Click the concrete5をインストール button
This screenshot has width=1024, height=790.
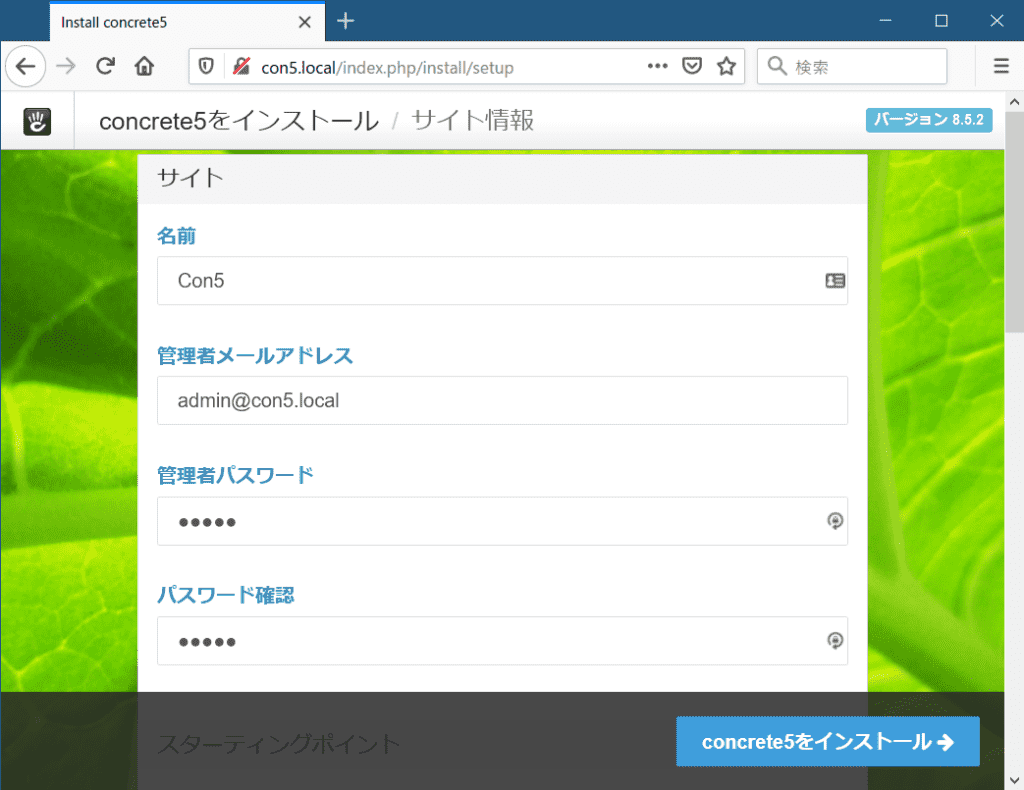click(827, 742)
